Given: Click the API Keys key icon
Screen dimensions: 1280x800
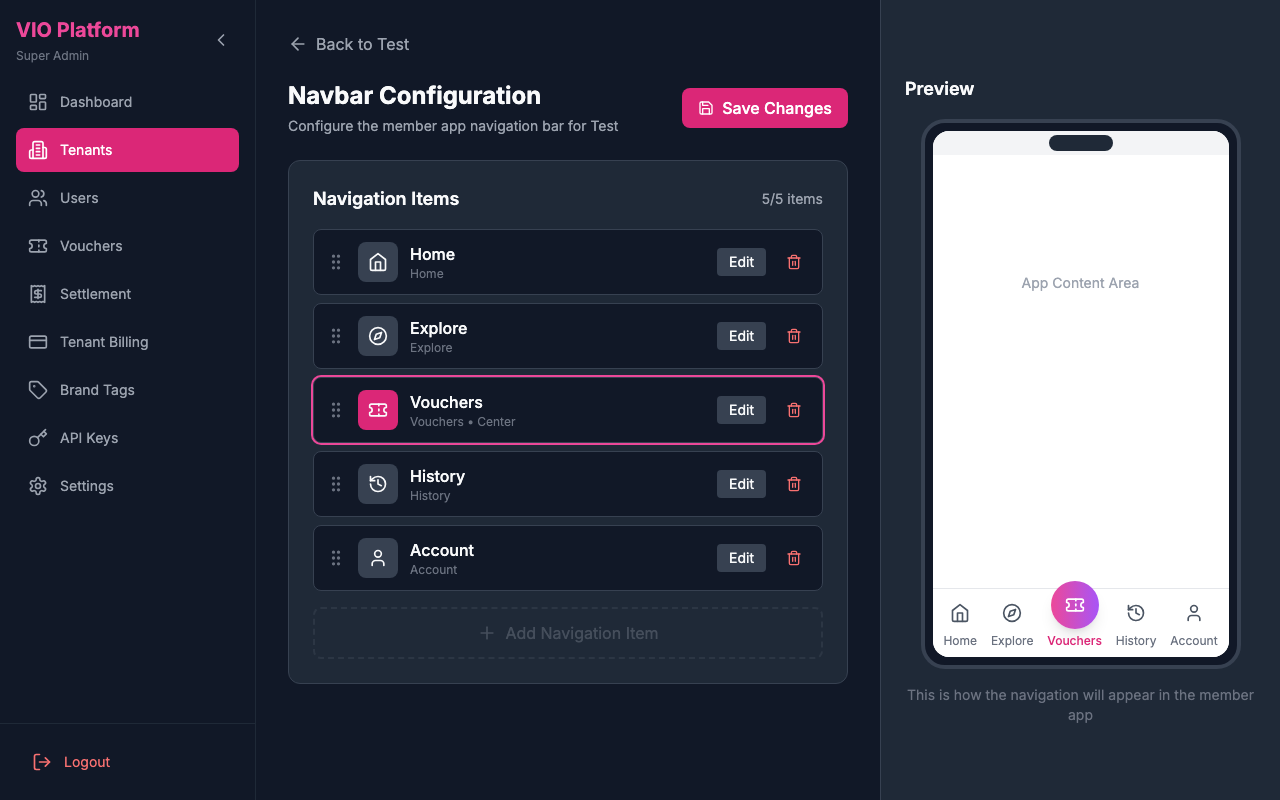Looking at the screenshot, I should (x=38, y=438).
